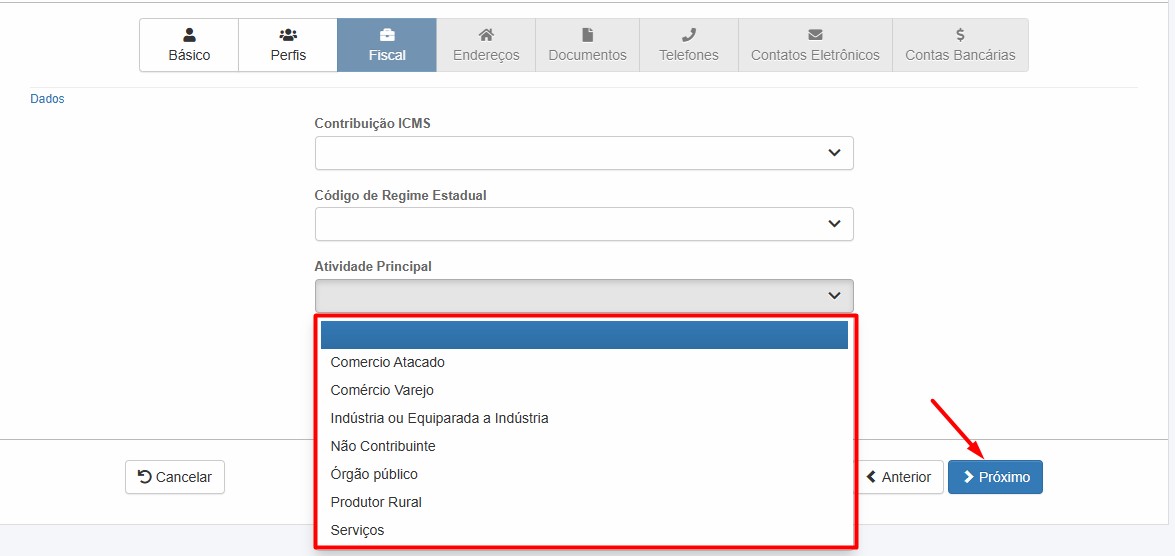Go back with the Anterior button
Screen dimensions: 1175x556
(x=898, y=477)
